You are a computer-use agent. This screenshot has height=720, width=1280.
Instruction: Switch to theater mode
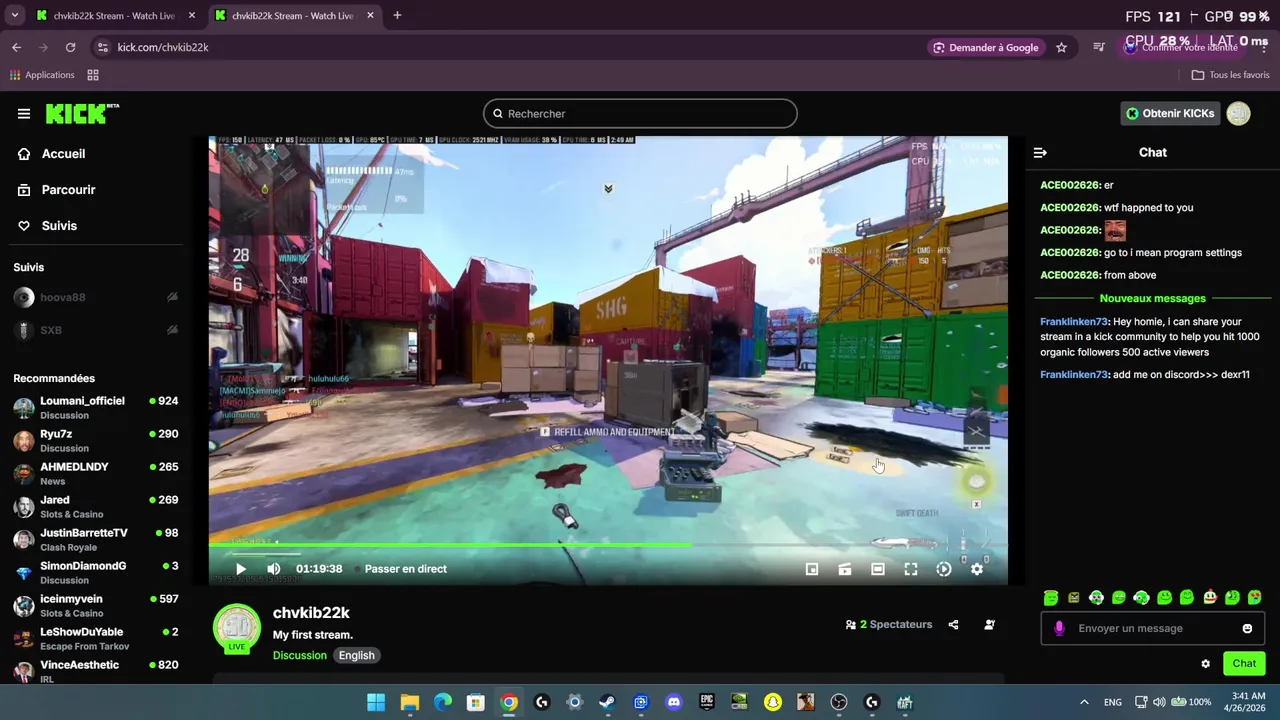point(878,569)
